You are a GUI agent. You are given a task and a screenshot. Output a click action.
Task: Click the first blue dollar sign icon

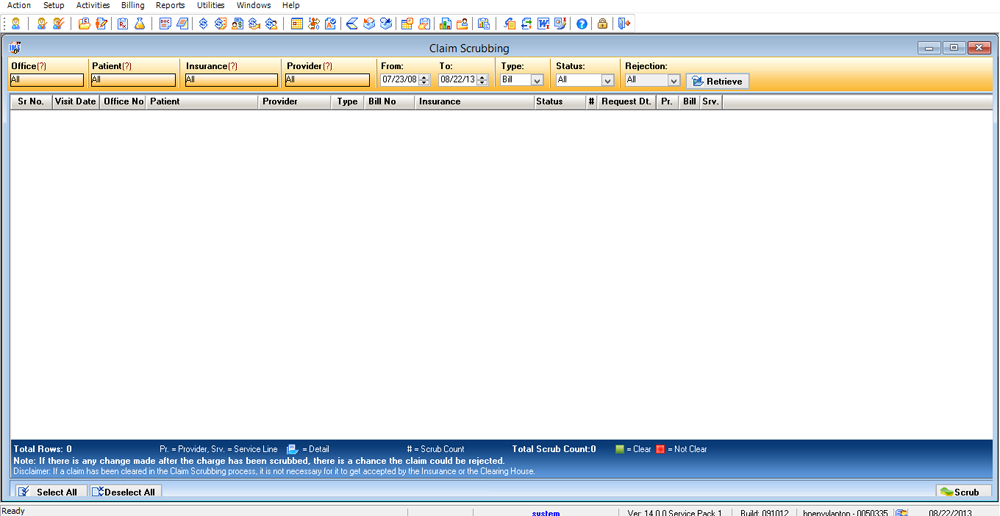[204, 24]
